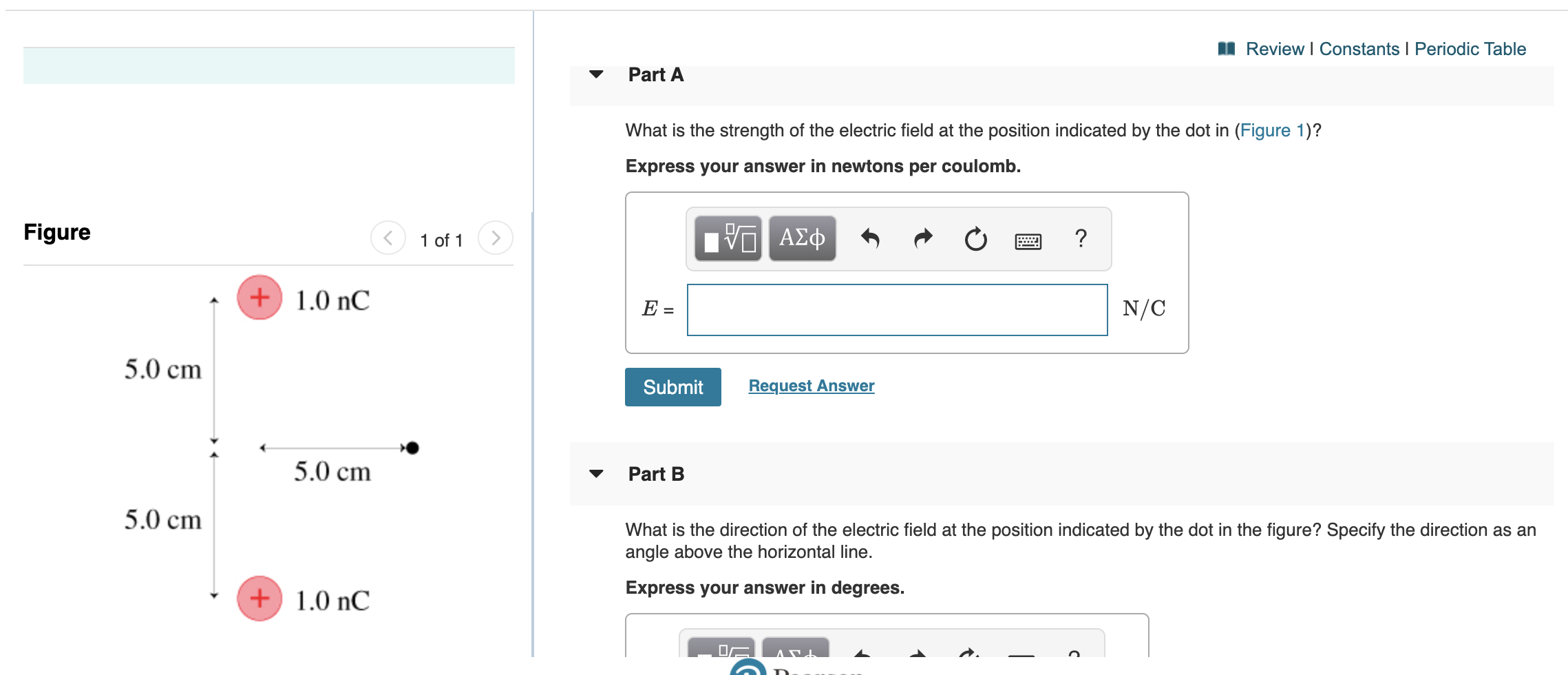This screenshot has width=1568, height=675.
Task: Click the help question mark in the equation toolbar
Action: click(x=1080, y=240)
